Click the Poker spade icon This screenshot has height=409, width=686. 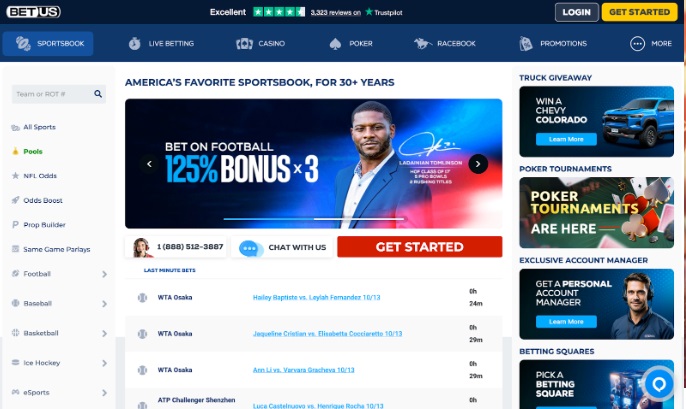(x=336, y=44)
